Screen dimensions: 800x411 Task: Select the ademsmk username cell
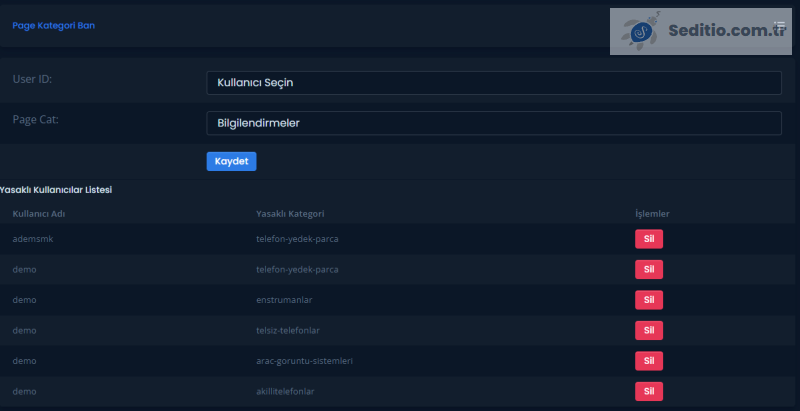coord(33,239)
